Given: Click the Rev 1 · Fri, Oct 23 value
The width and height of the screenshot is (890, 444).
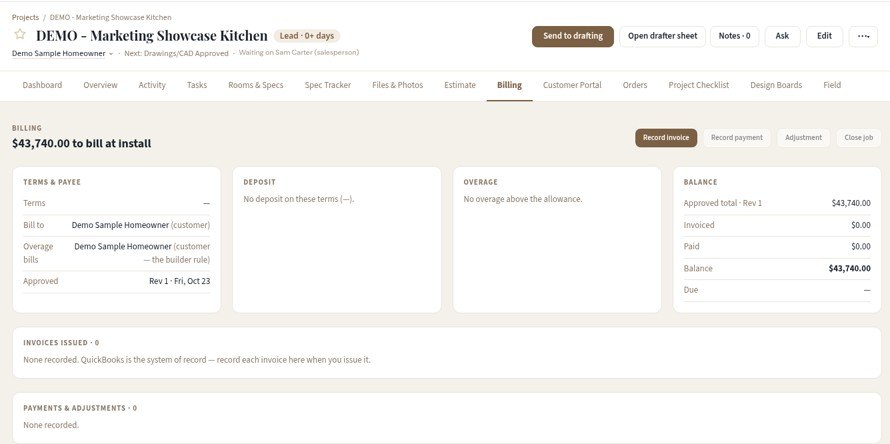Looking at the screenshot, I should tap(179, 281).
